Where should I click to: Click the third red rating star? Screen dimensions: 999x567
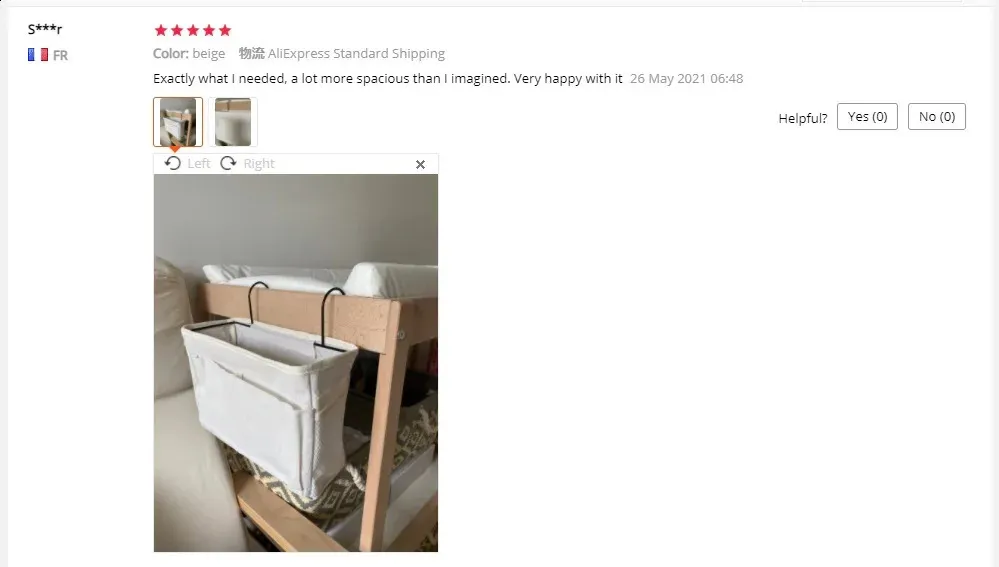(x=193, y=30)
